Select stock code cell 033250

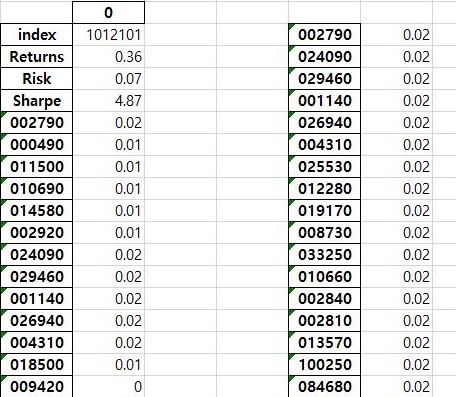coord(324,254)
